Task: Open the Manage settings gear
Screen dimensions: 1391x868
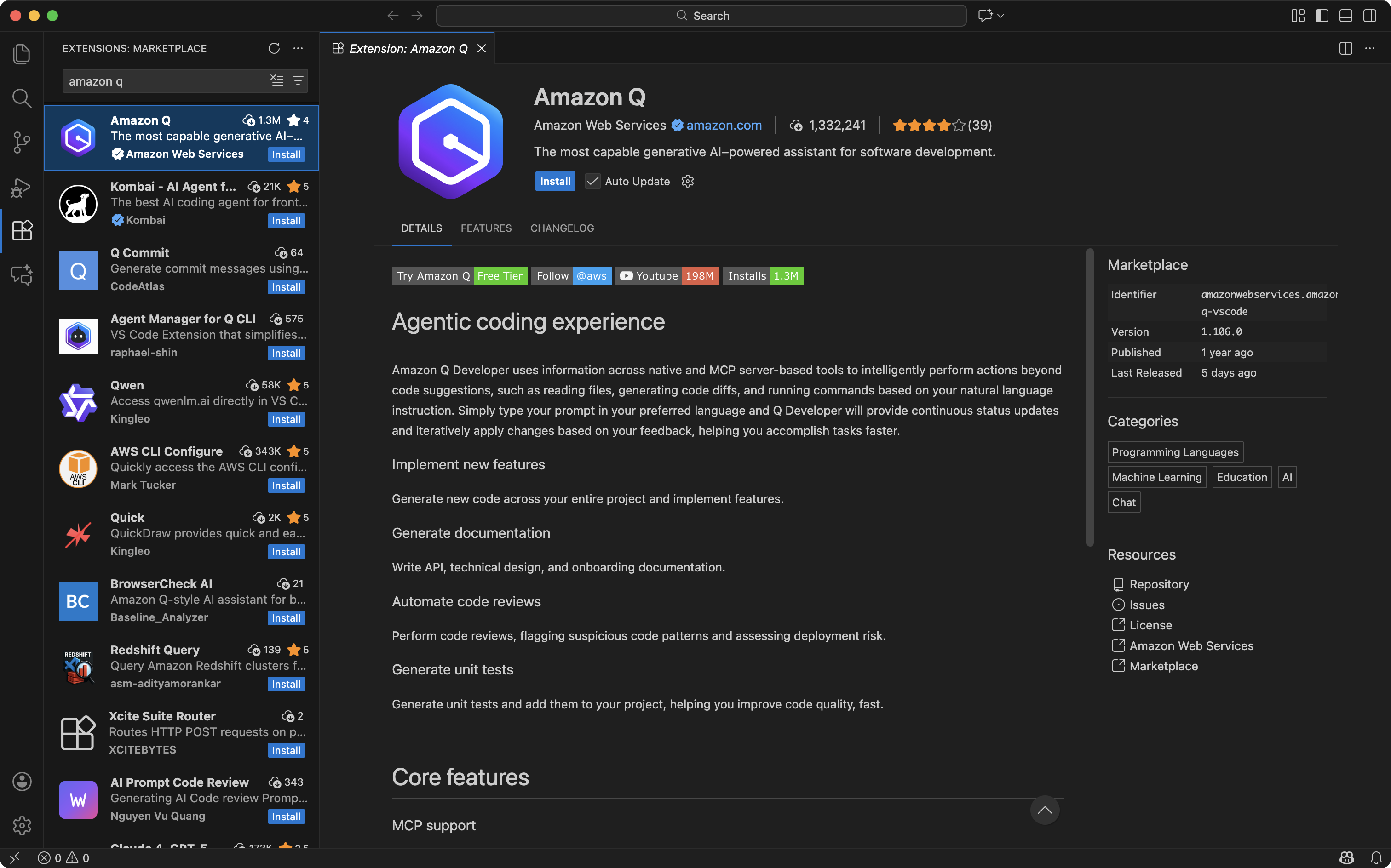Action: 22,826
